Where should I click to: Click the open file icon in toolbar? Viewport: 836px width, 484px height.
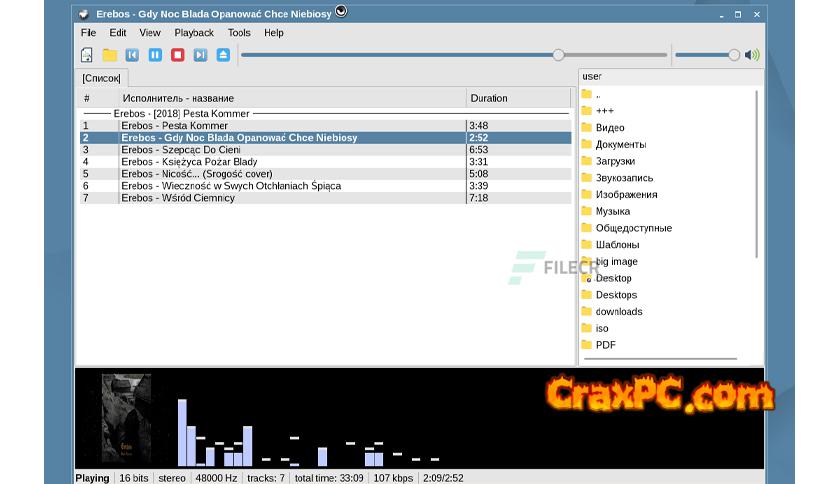coord(87,55)
